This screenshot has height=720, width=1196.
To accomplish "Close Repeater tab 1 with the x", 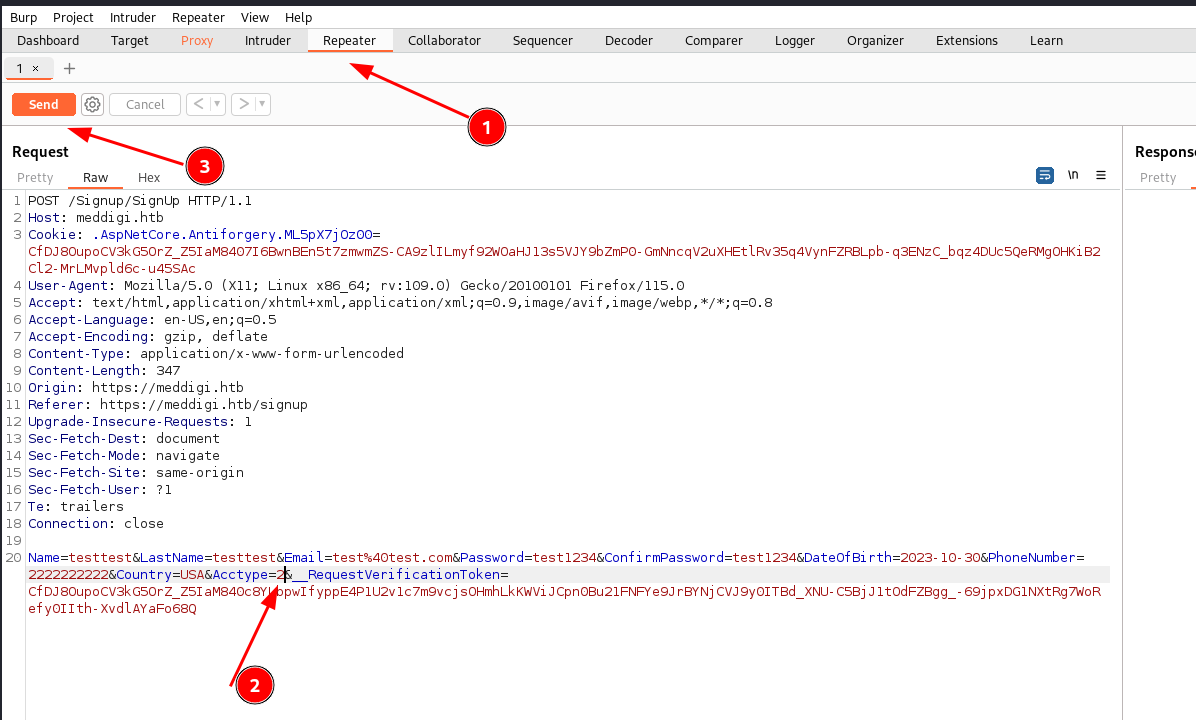I will 36,68.
